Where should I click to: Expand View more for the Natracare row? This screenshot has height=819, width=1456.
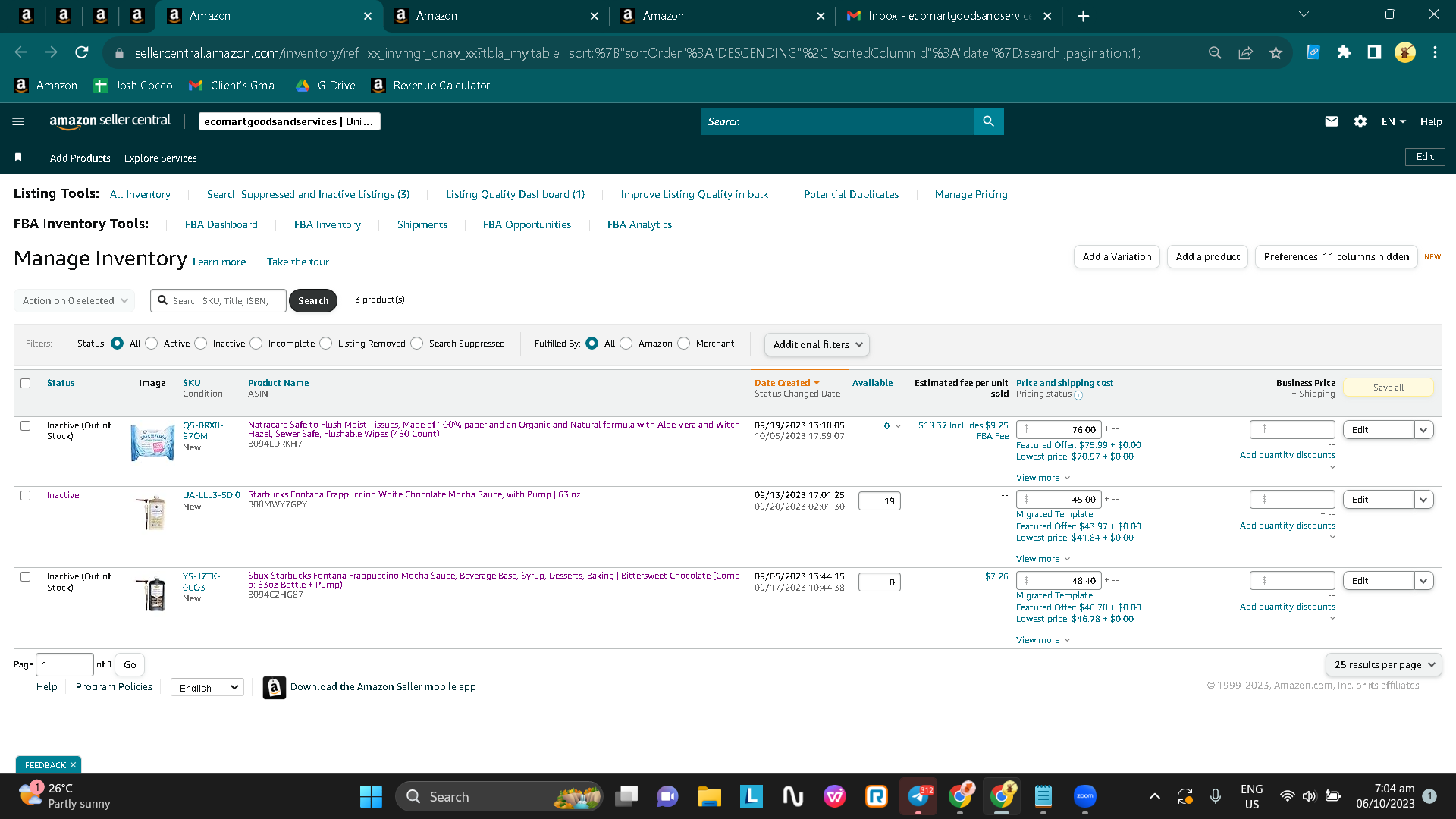pos(1043,478)
